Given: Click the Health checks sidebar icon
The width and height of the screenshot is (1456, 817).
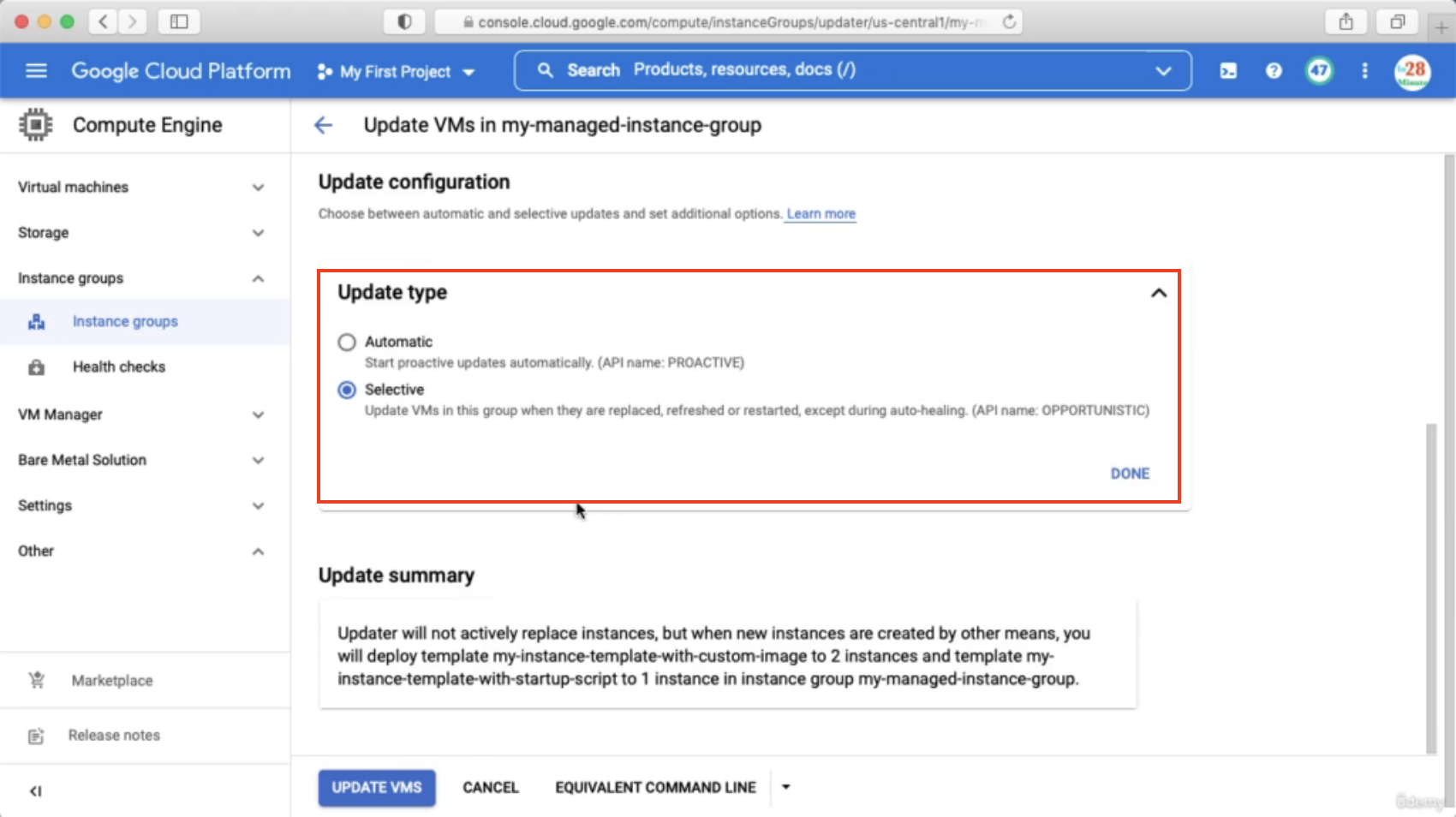Looking at the screenshot, I should (x=36, y=367).
